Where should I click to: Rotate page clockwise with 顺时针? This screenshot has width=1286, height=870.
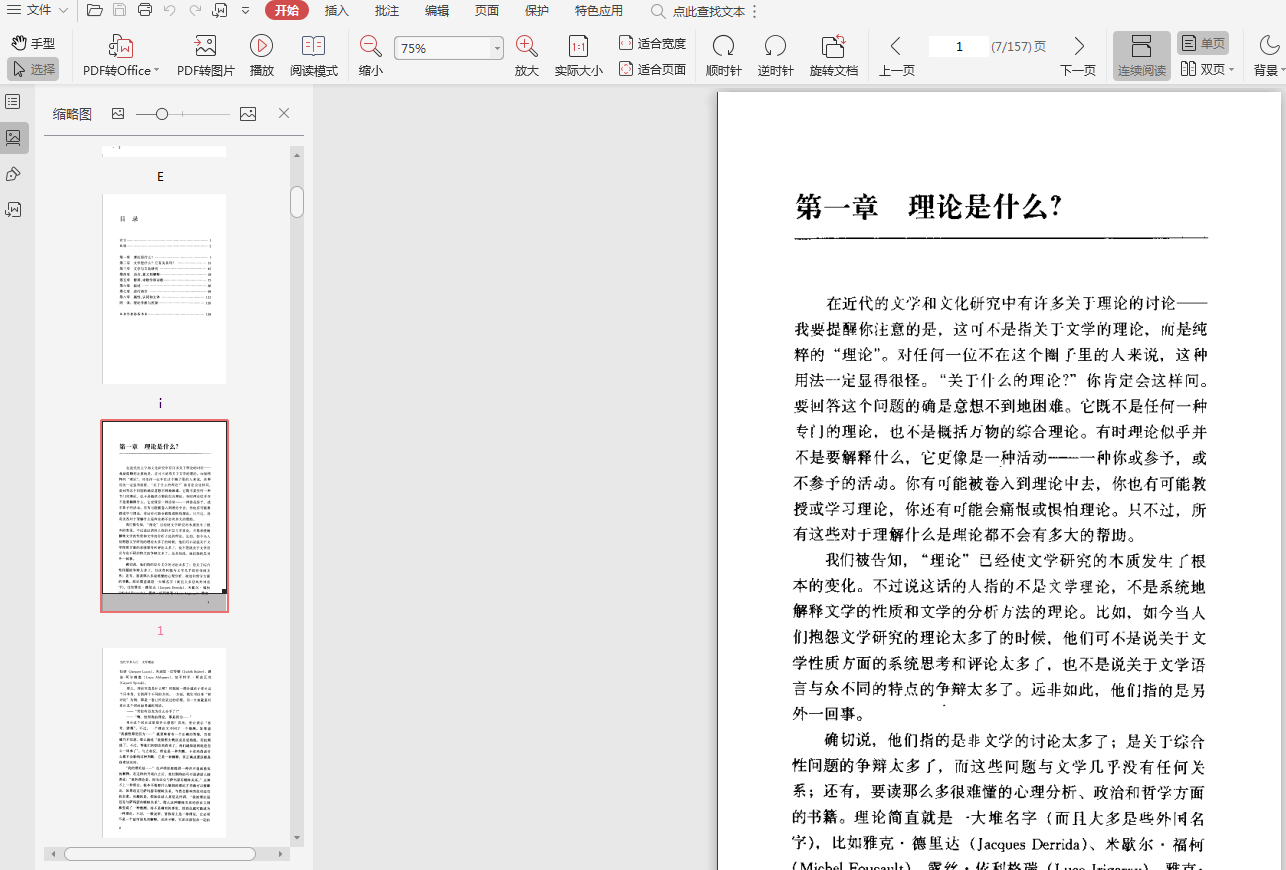tap(723, 47)
